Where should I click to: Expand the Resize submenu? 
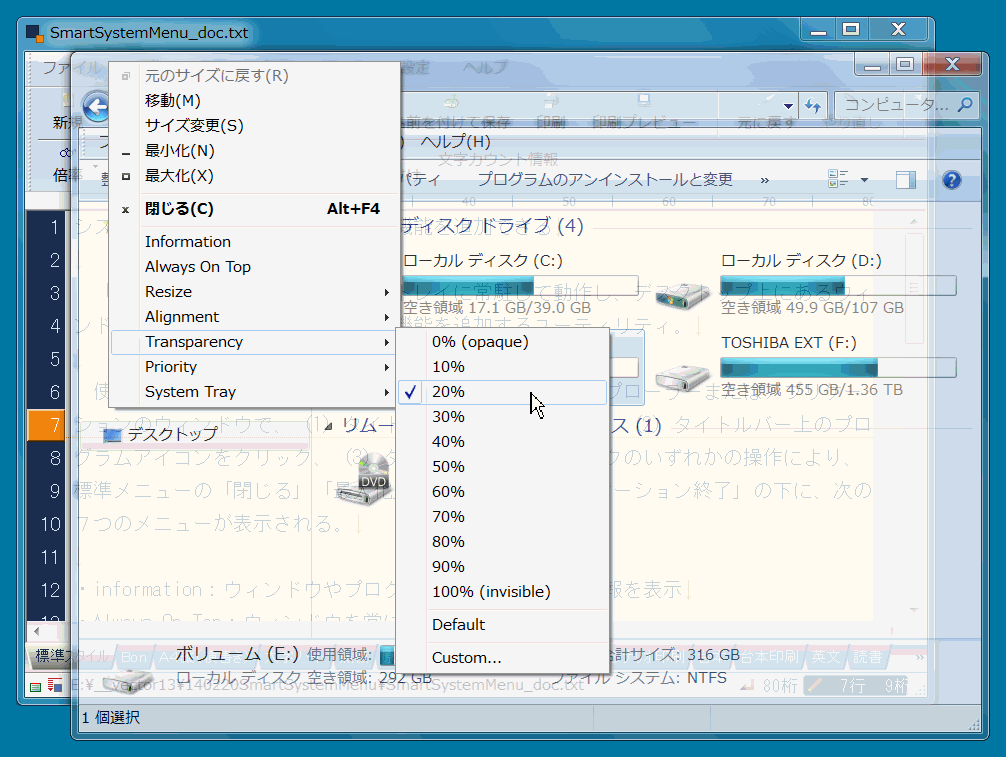click(x=253, y=291)
